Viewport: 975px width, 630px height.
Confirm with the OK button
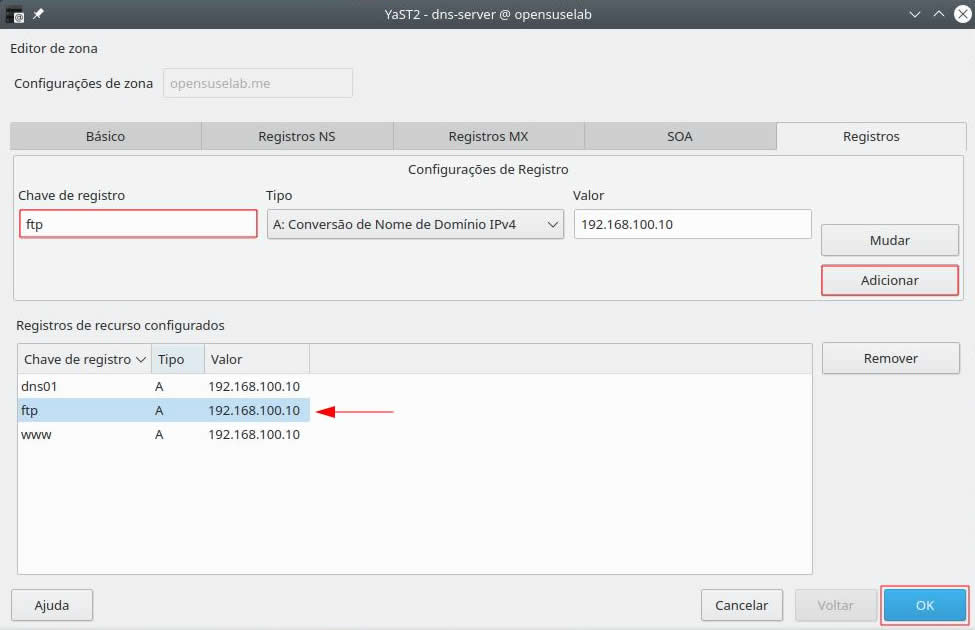tap(925, 605)
